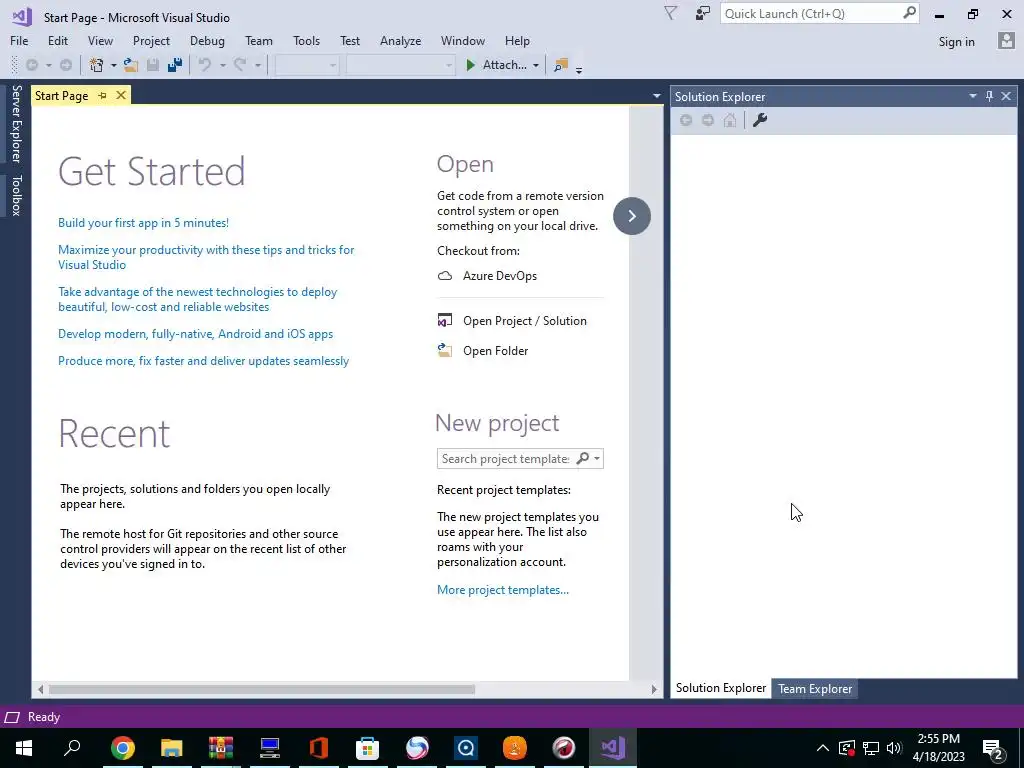1024x768 pixels.
Task: Click the Solution Explorer Forward arrow icon
Action: (x=708, y=120)
